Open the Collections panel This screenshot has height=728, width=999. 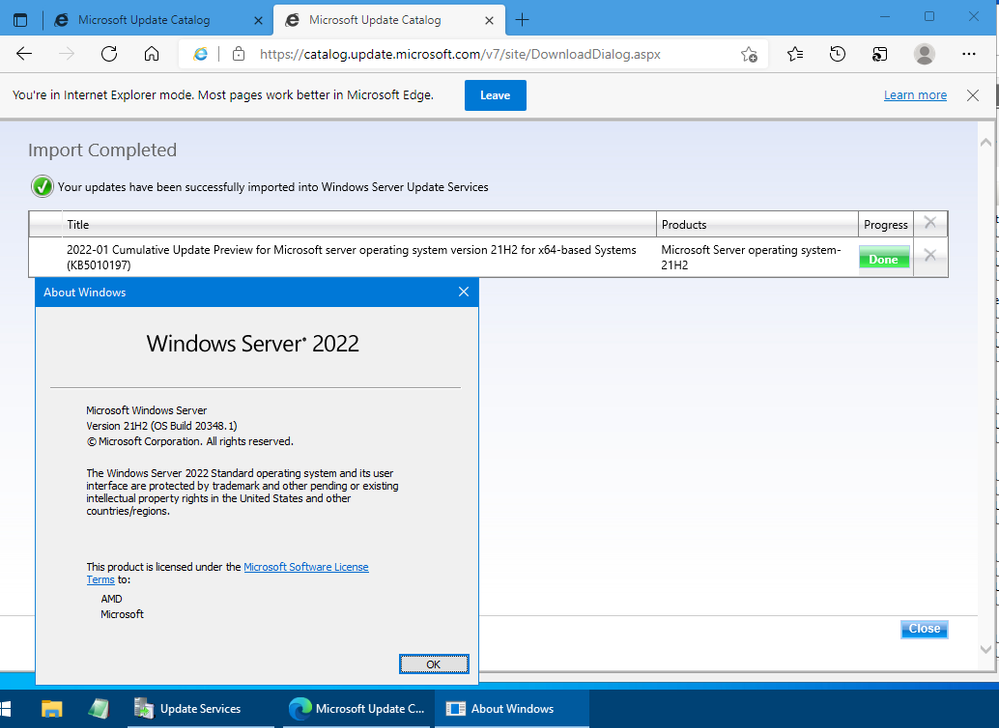(x=880, y=54)
